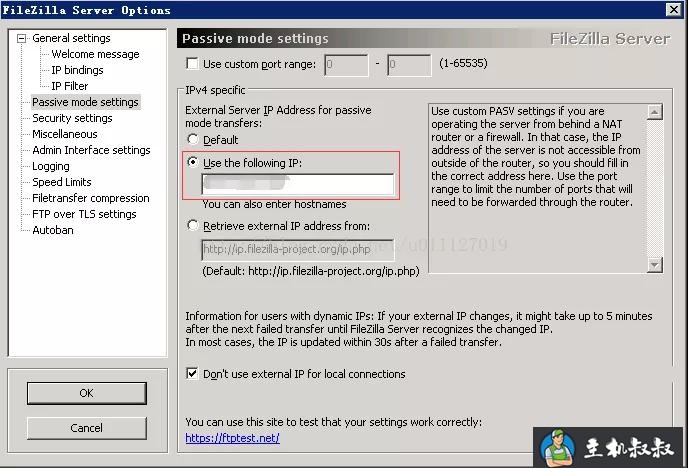This screenshot has height=468, width=688.
Task: Click the port range end field
Action: [409, 65]
